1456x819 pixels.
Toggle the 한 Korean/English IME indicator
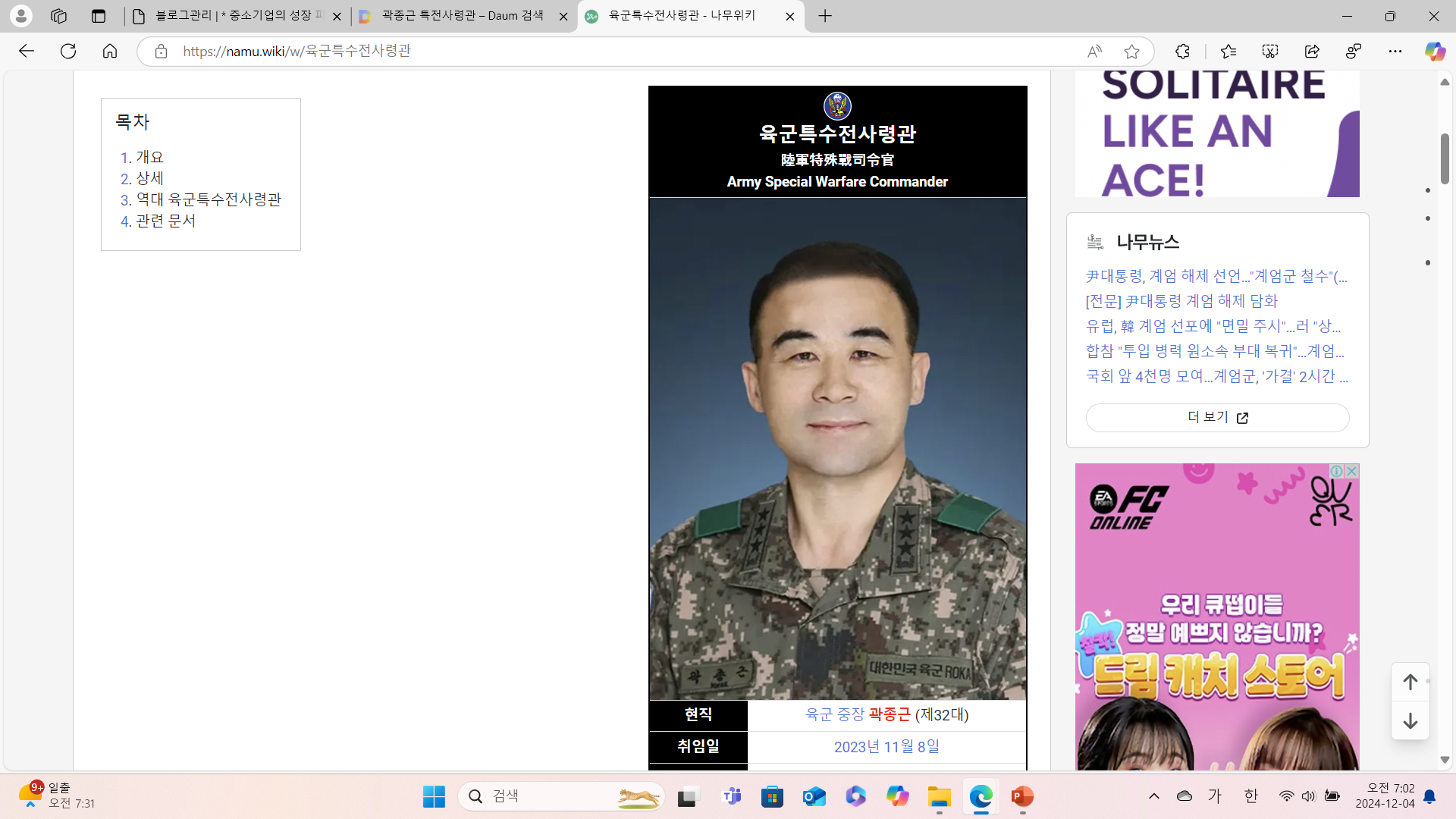pyautogui.click(x=1250, y=796)
